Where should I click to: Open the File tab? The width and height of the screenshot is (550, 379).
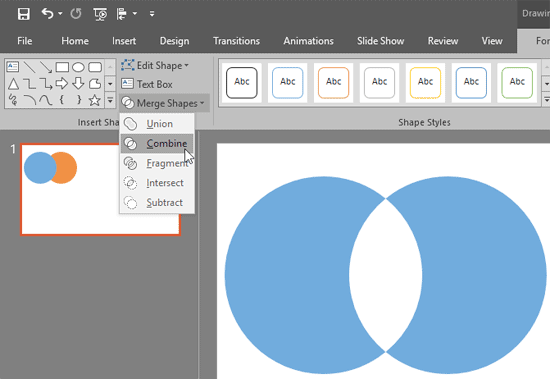click(25, 41)
